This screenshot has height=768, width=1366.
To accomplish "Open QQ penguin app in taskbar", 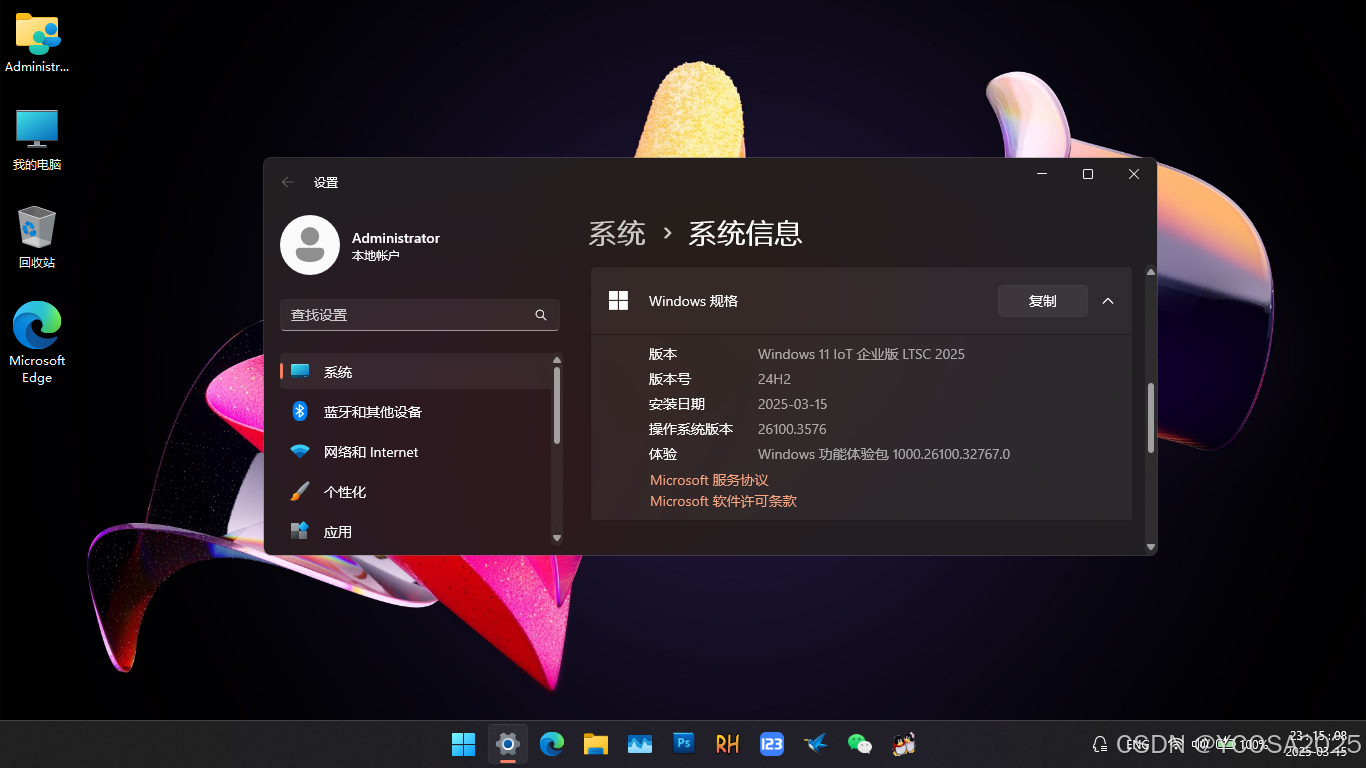I will (904, 744).
